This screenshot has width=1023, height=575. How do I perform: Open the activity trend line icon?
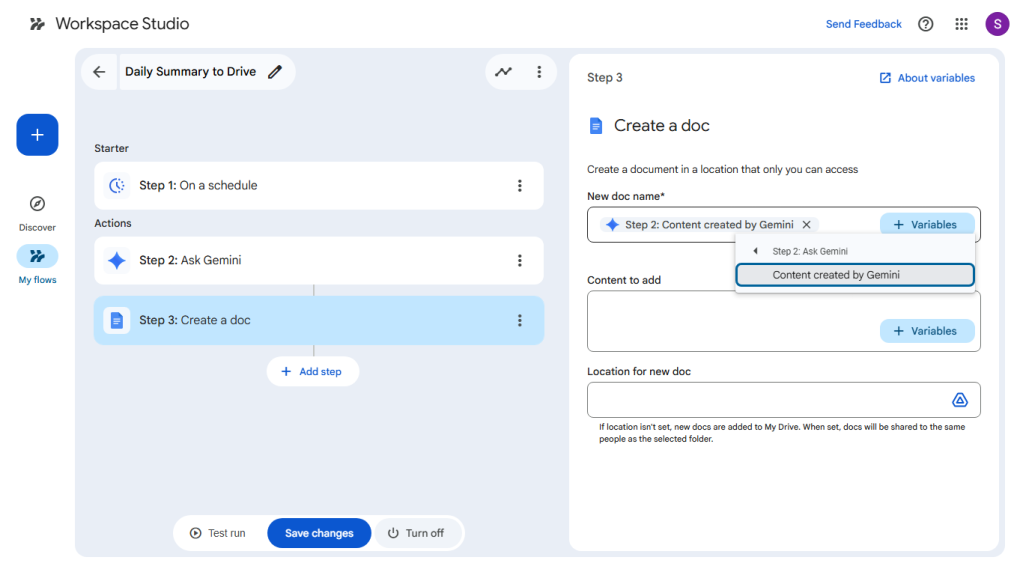click(503, 72)
